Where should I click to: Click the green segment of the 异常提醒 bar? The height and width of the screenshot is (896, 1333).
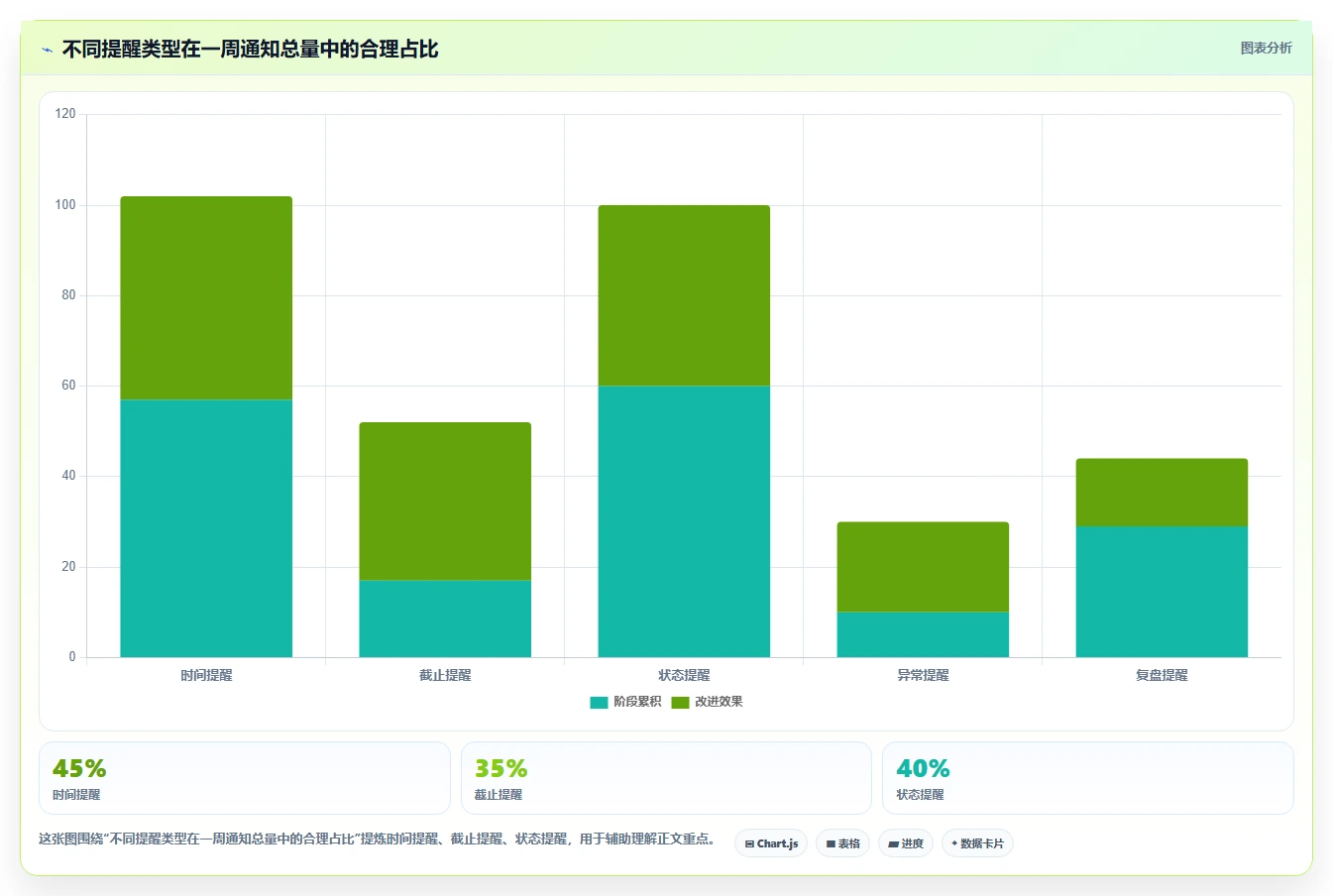[x=923, y=567]
